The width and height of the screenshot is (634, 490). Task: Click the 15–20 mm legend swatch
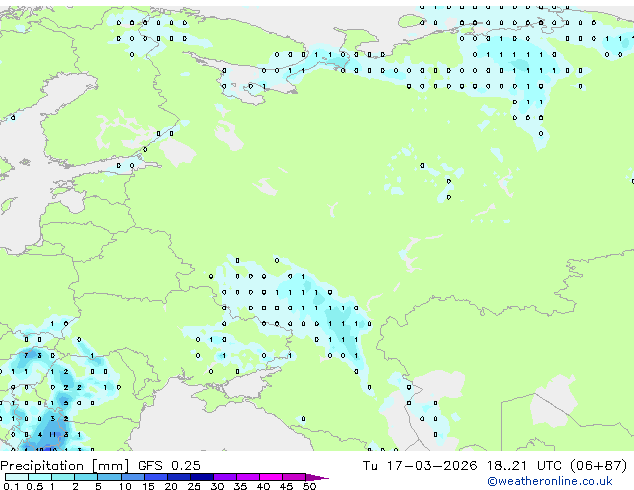tap(155, 477)
